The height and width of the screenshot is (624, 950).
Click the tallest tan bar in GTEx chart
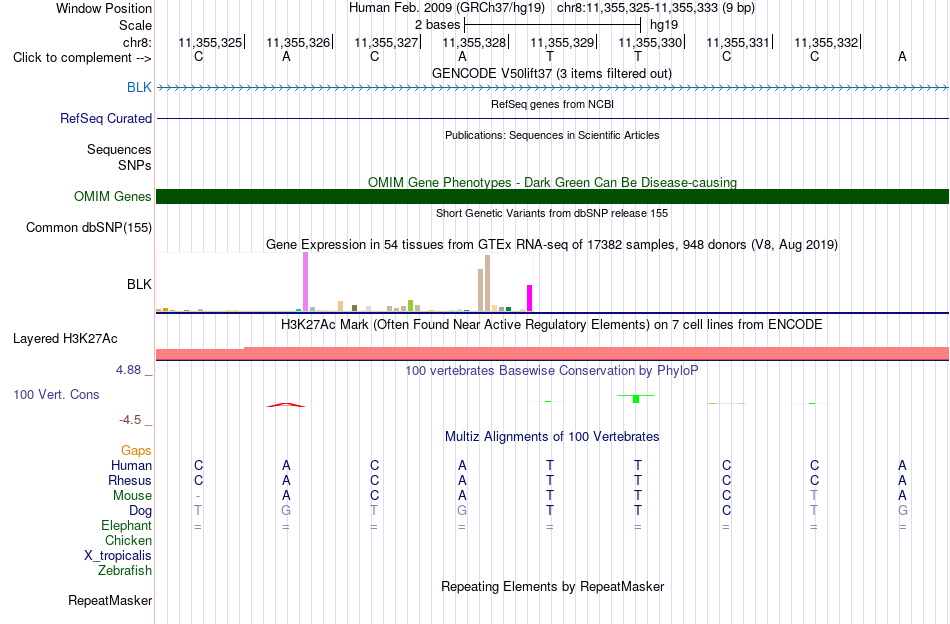(487, 284)
